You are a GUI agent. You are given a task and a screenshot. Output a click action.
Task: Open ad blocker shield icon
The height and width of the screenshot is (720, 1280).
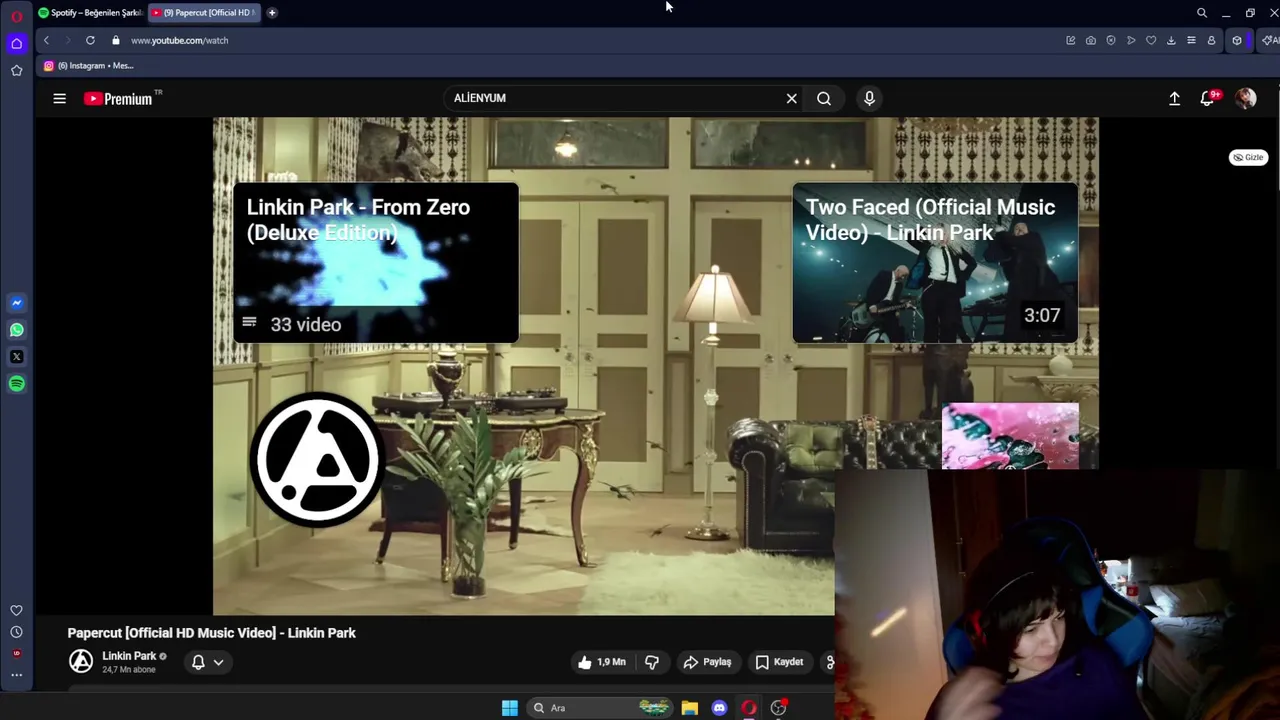coord(1110,40)
